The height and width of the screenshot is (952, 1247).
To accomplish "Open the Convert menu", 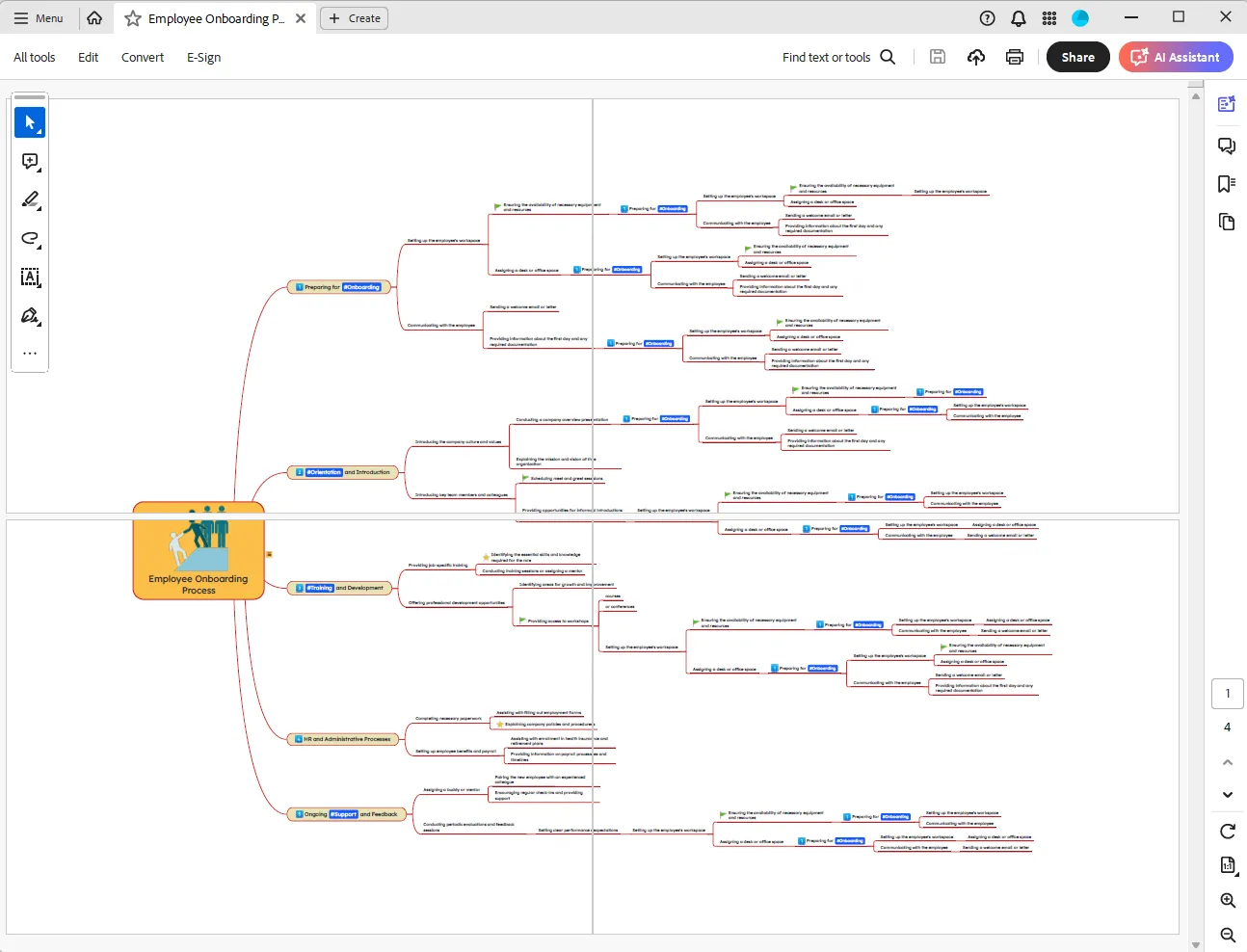I will [x=143, y=57].
